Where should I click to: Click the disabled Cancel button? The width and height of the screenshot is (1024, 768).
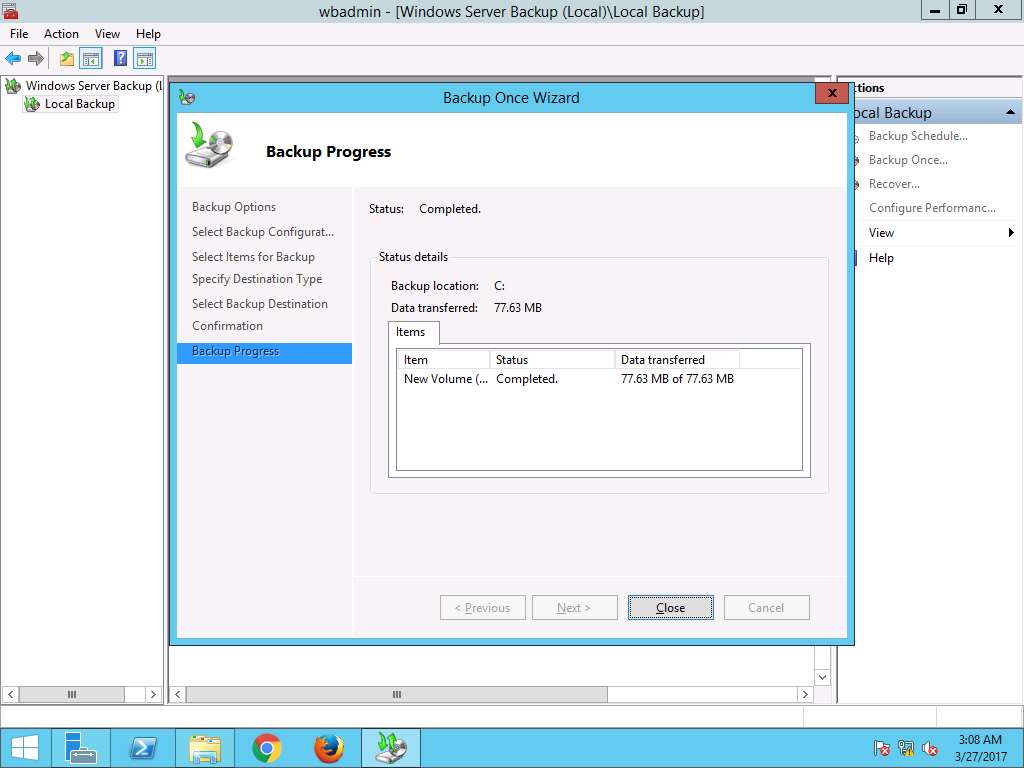pos(767,607)
